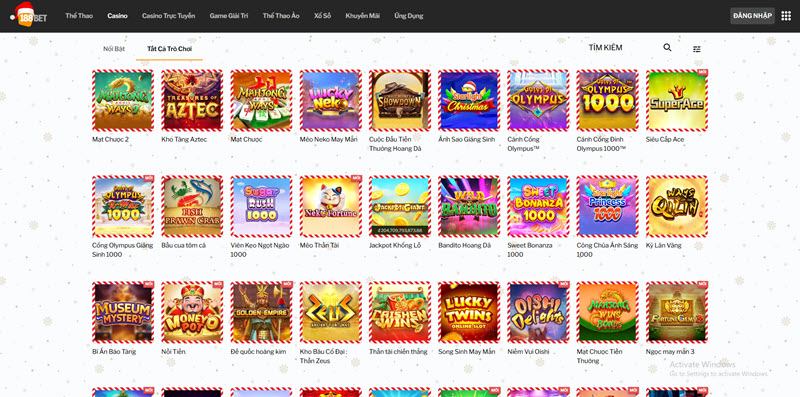Click the Mạt Chược 2 title

click(x=110, y=139)
